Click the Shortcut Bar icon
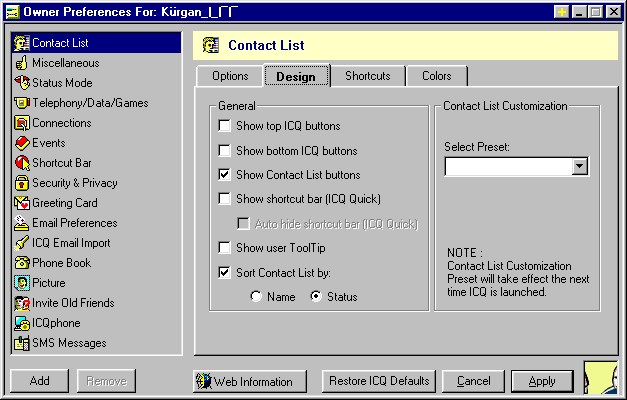The width and height of the screenshot is (627, 400). (22, 163)
